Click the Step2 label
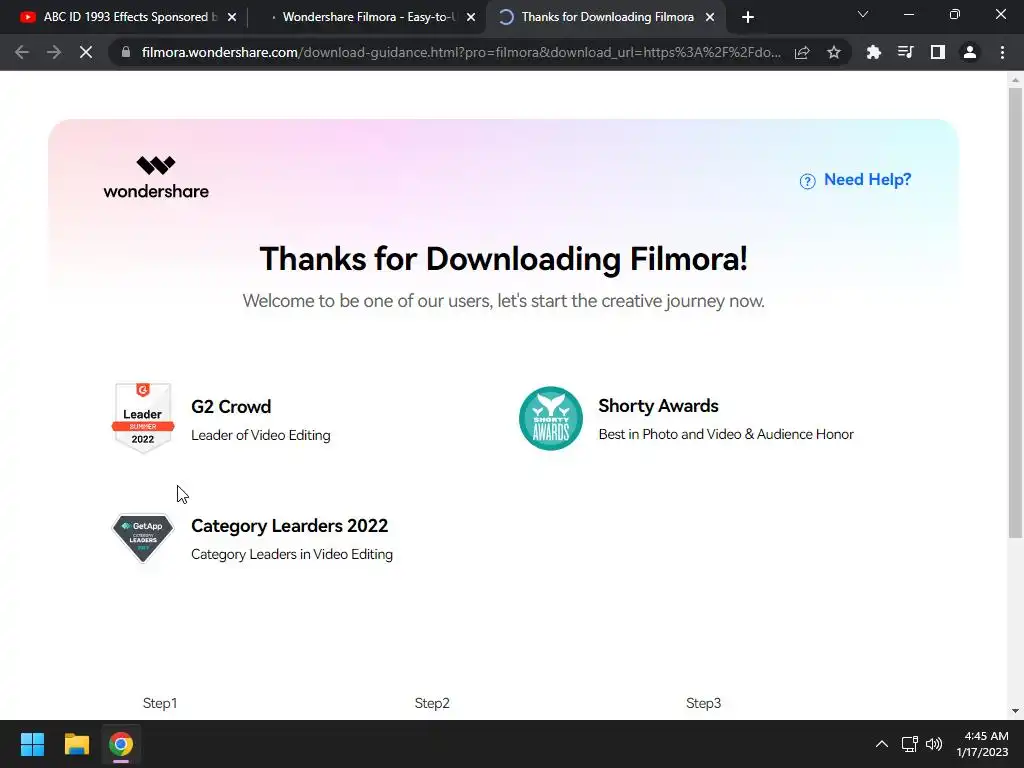 point(432,703)
